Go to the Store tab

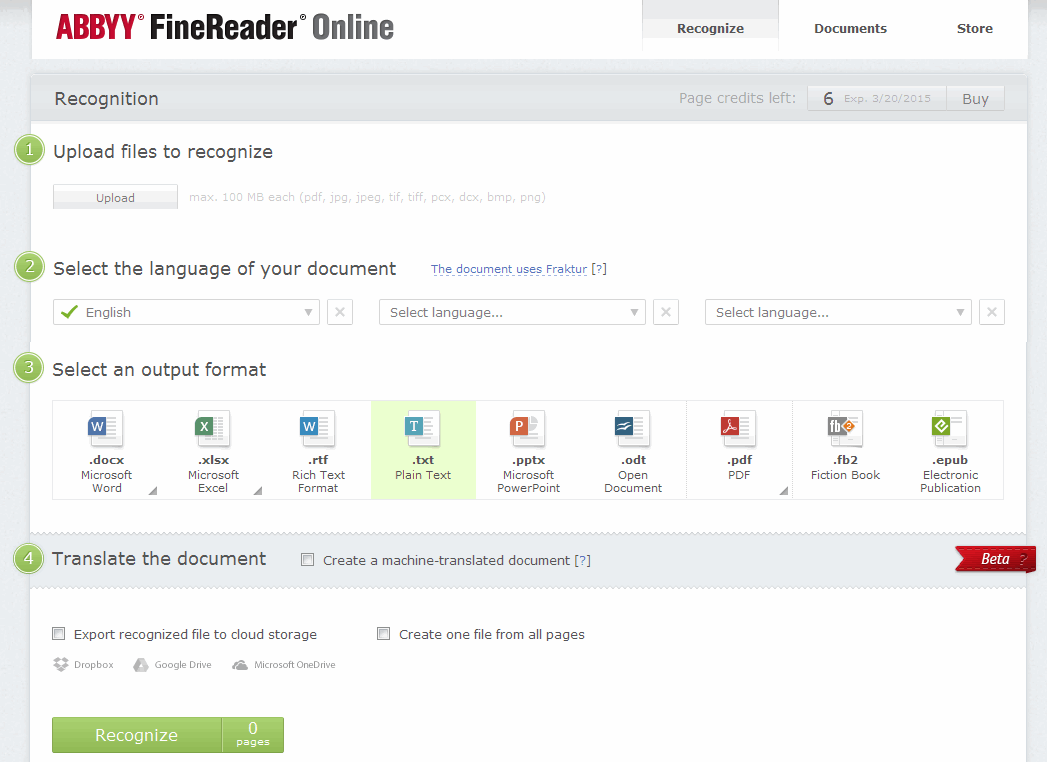pyautogui.click(x=974, y=28)
